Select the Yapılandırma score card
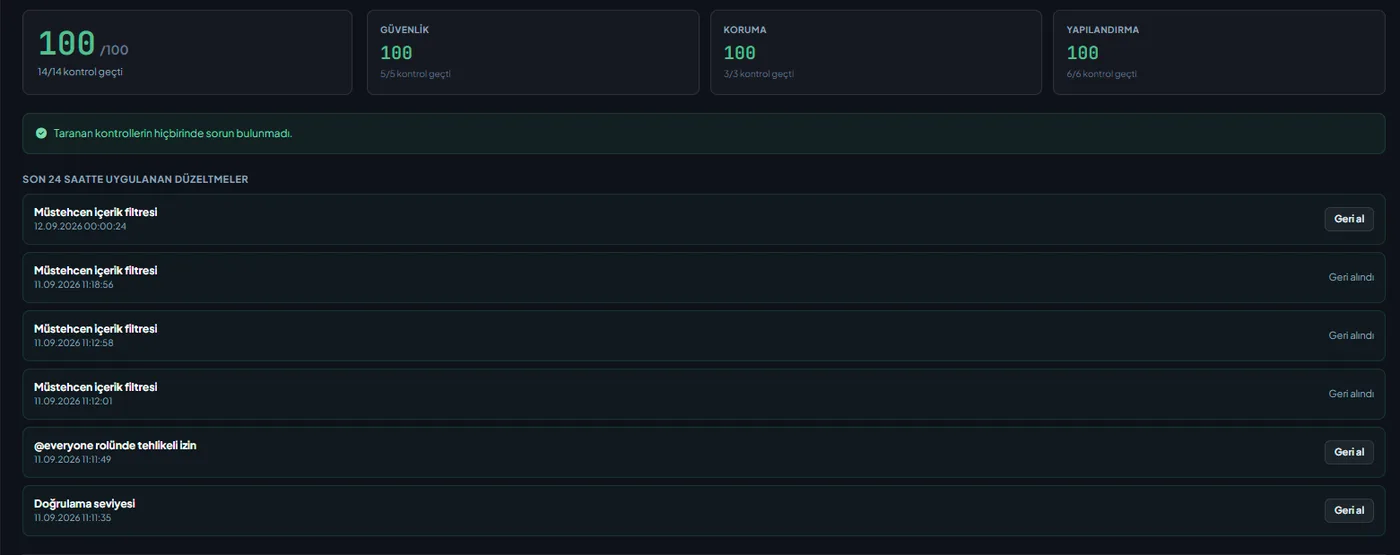The height and width of the screenshot is (555, 1400). click(x=1219, y=52)
